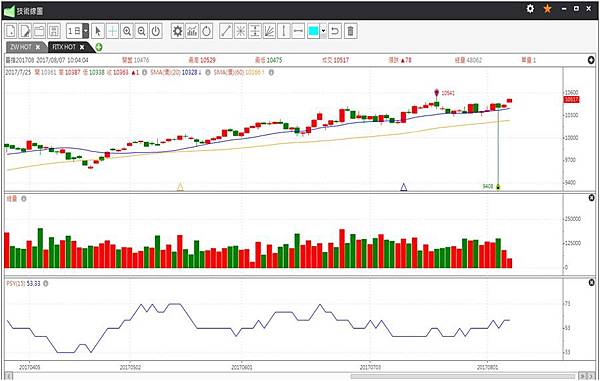Select the horizontal retracement lines tool

[x=255, y=31]
